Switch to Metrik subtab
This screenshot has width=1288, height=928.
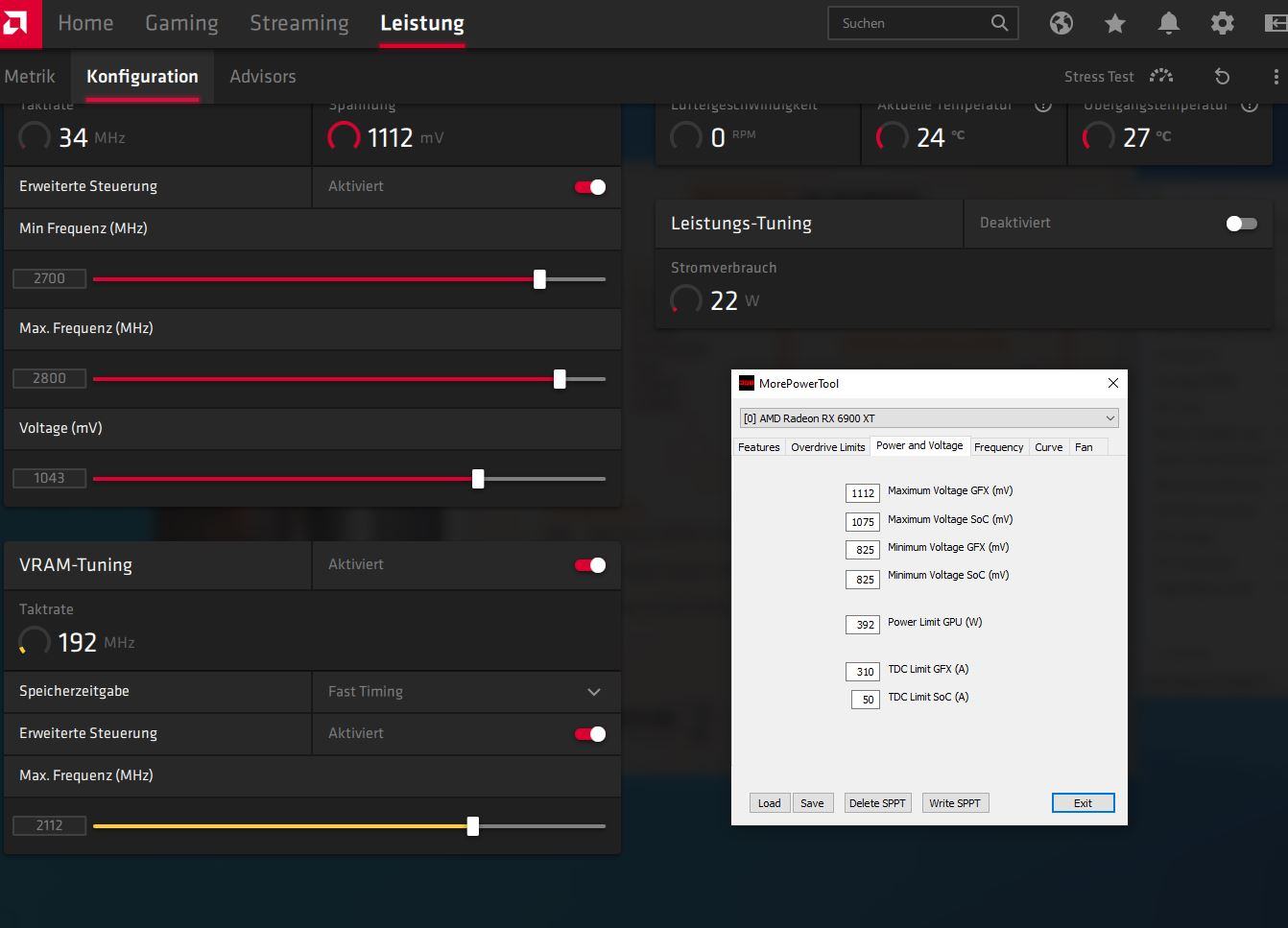[30, 77]
